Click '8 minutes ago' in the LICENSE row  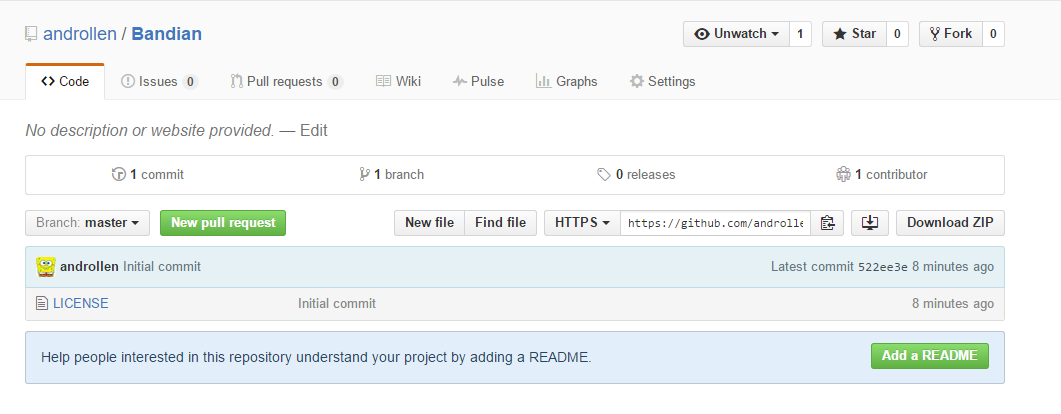pos(953,304)
